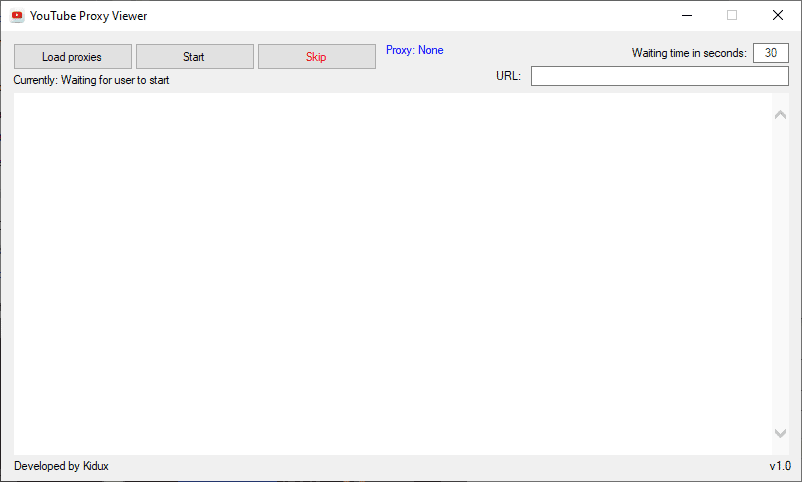Click the URL: label text

click(508, 76)
